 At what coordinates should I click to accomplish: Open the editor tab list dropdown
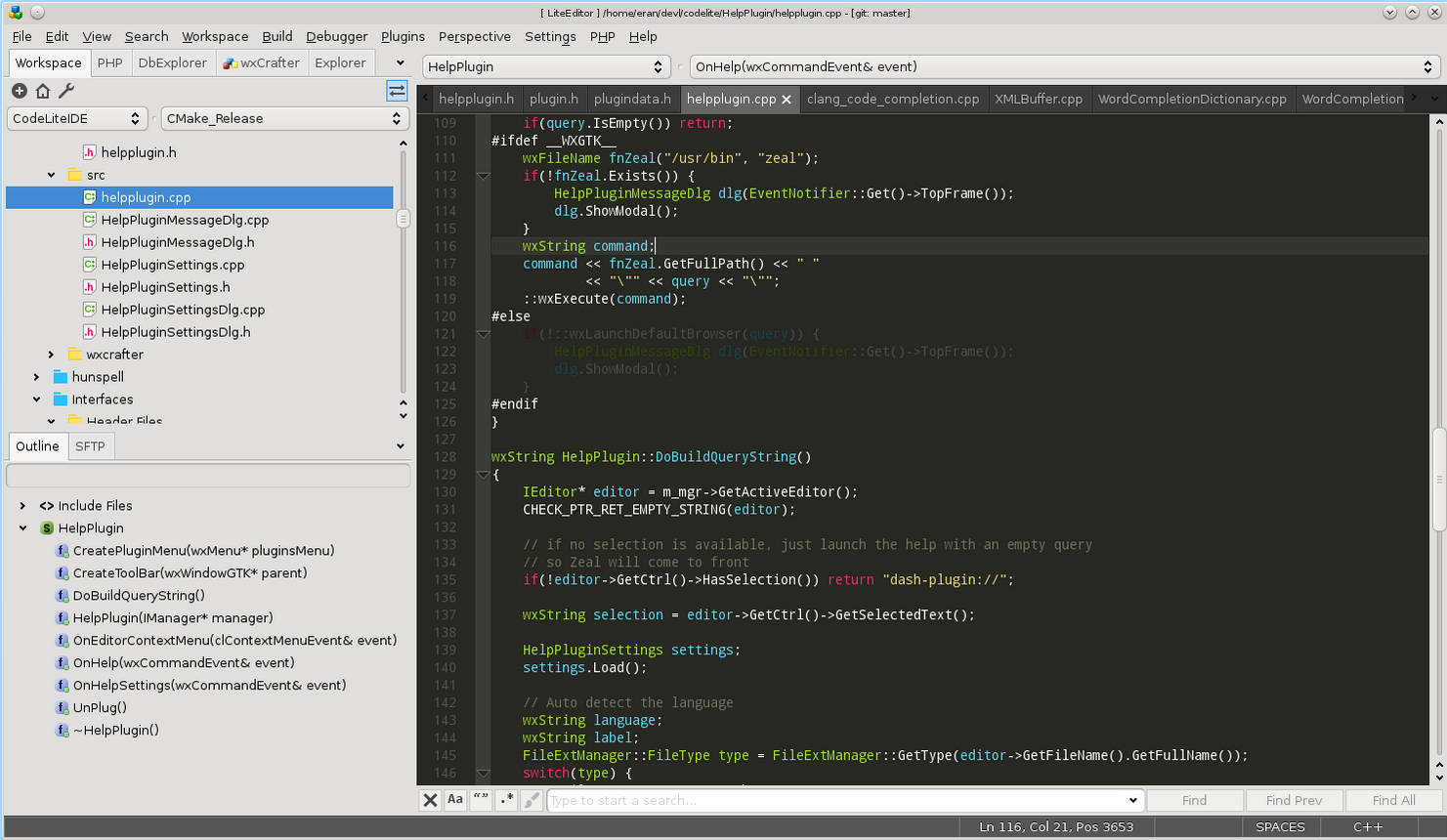point(1434,99)
